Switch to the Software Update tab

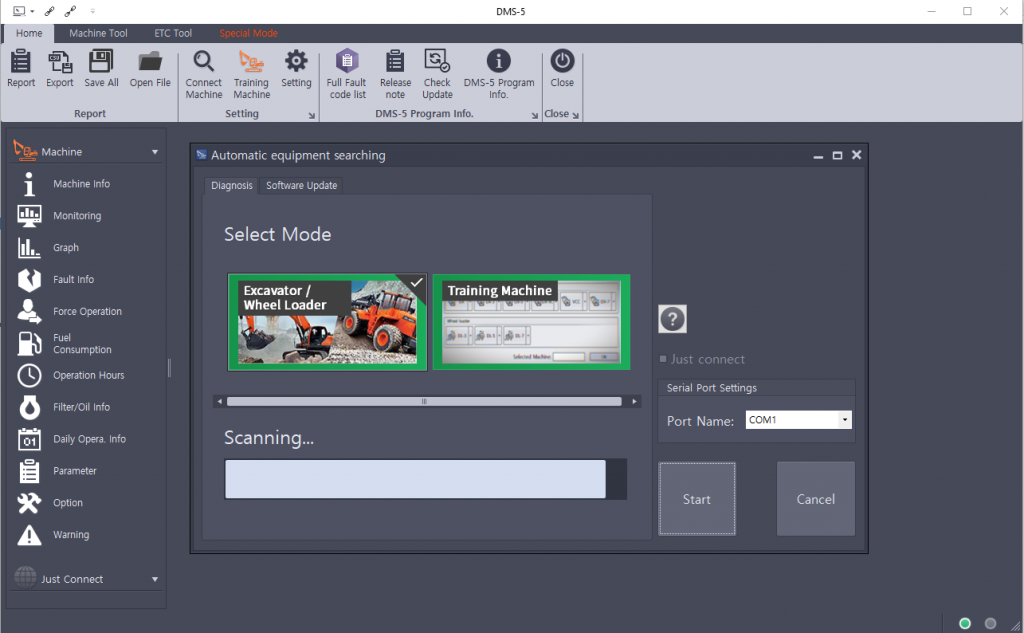(301, 186)
